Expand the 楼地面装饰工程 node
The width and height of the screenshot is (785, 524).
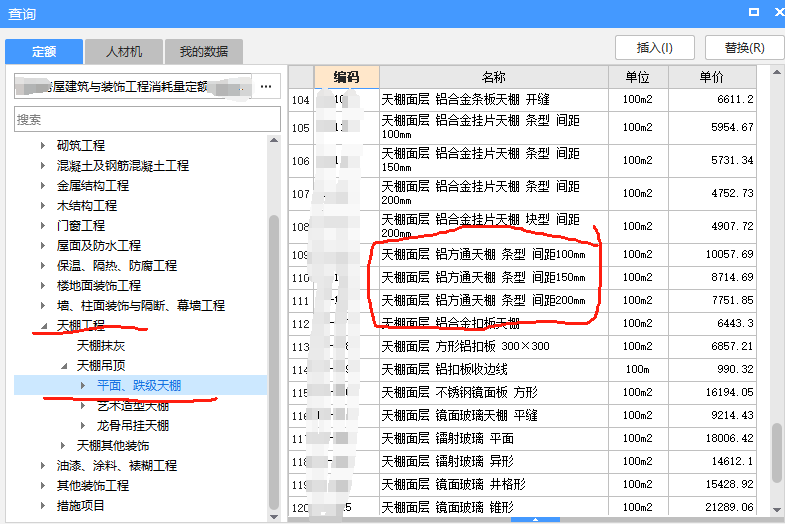pos(43,286)
